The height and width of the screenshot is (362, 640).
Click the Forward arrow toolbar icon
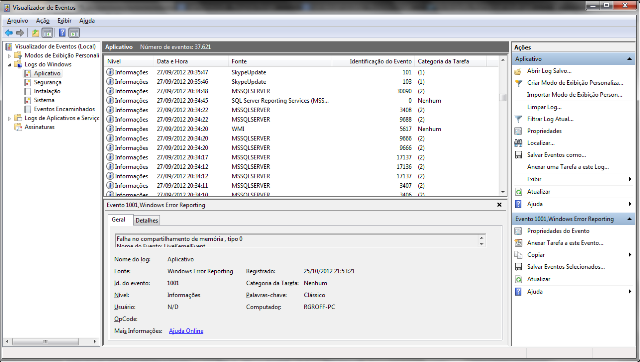[x=20, y=33]
